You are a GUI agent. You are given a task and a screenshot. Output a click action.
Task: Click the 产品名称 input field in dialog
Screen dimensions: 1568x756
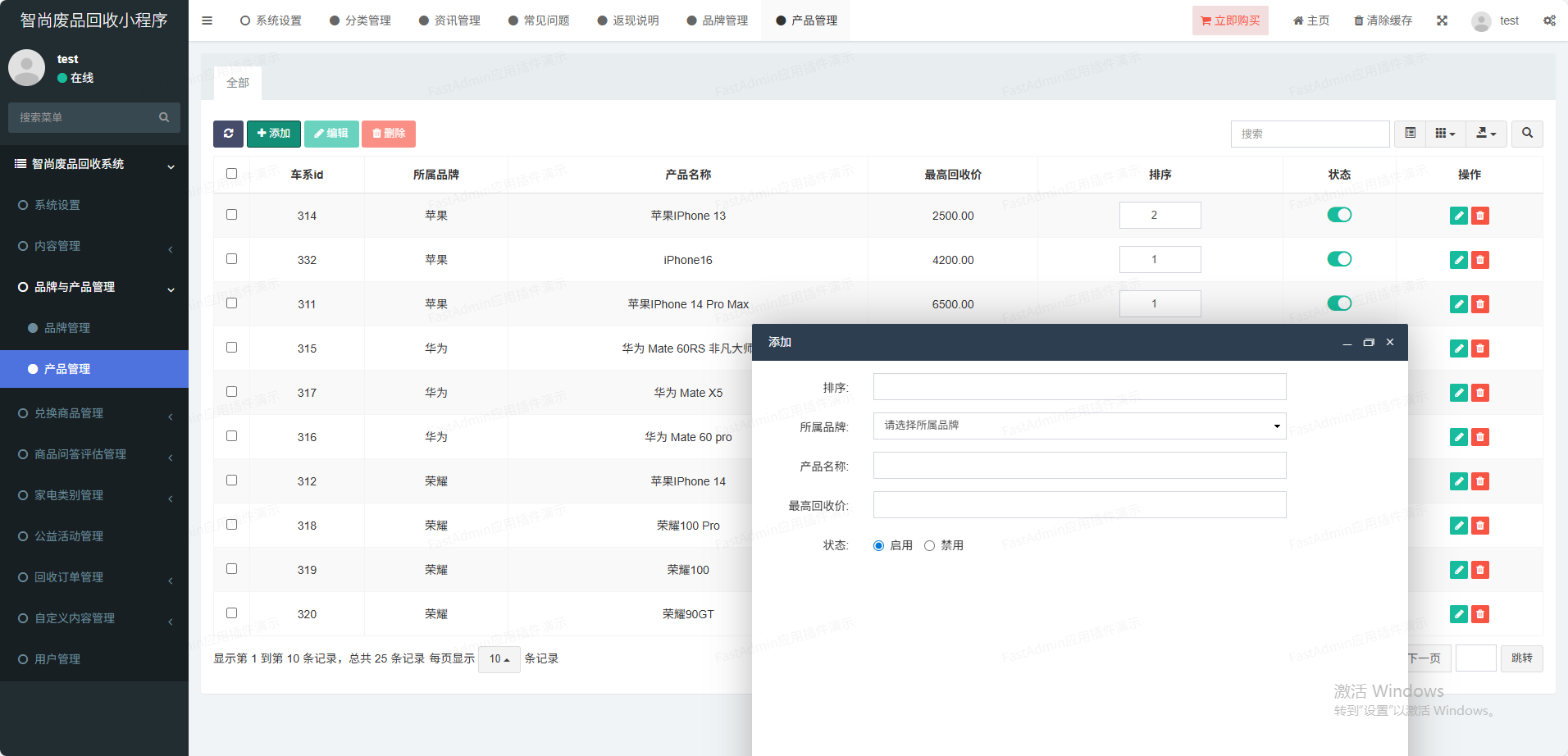pos(1079,466)
